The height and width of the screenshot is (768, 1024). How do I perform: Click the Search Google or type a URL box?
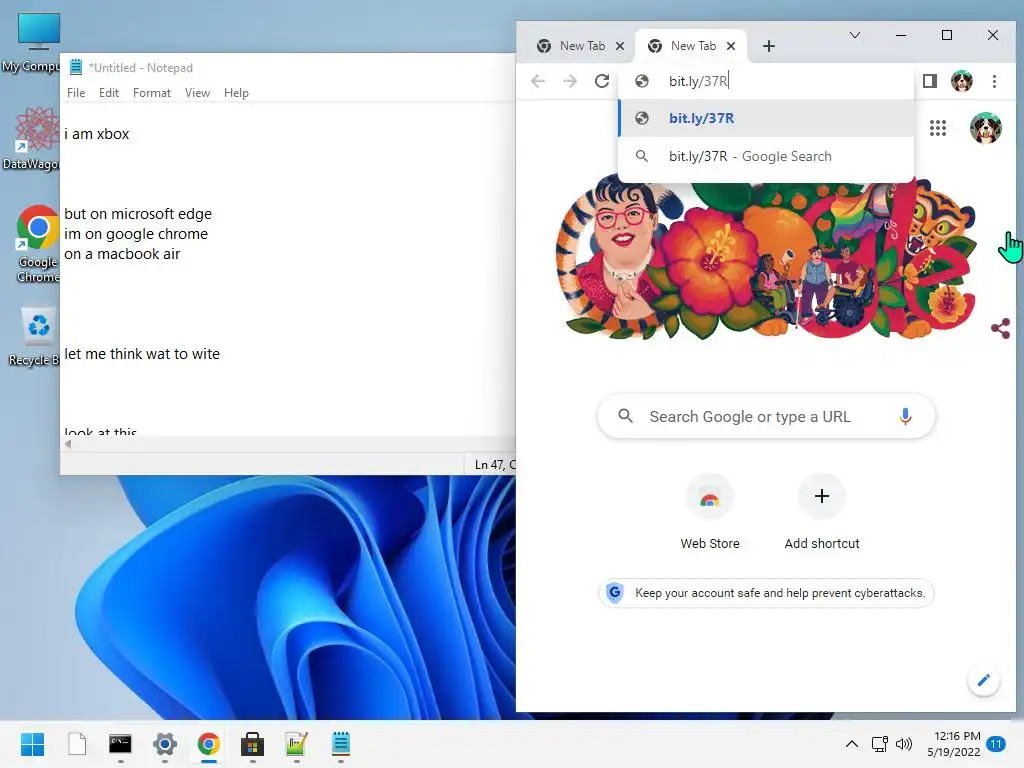click(766, 416)
